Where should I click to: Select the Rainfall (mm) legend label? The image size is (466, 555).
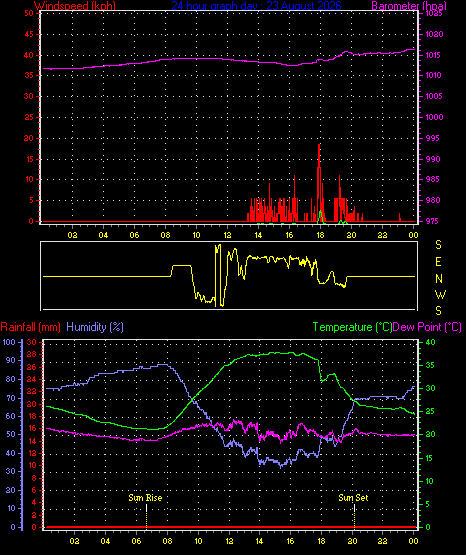click(x=30, y=327)
